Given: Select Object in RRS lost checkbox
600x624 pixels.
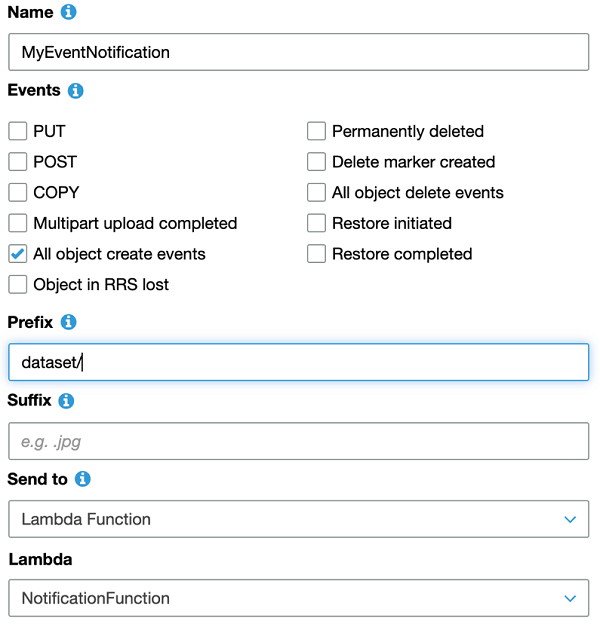Looking at the screenshot, I should [x=17, y=284].
